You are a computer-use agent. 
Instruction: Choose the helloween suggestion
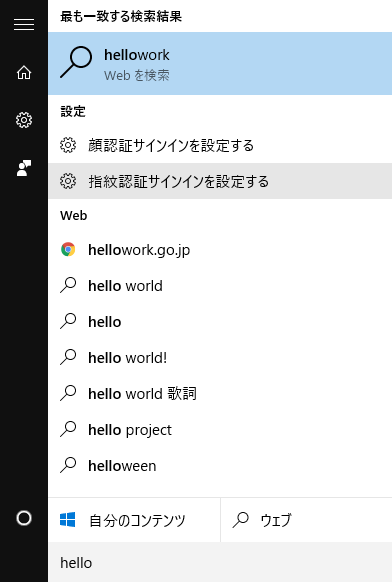click(220, 466)
